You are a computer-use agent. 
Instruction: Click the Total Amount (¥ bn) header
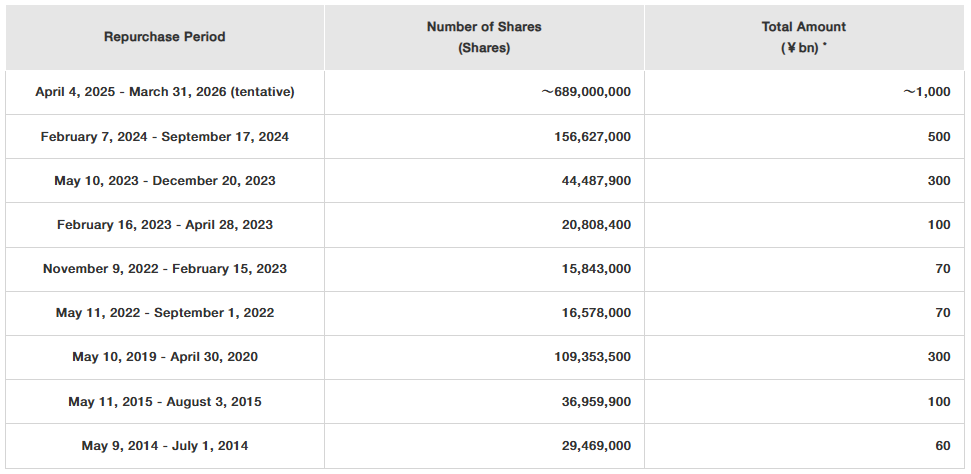click(x=803, y=37)
